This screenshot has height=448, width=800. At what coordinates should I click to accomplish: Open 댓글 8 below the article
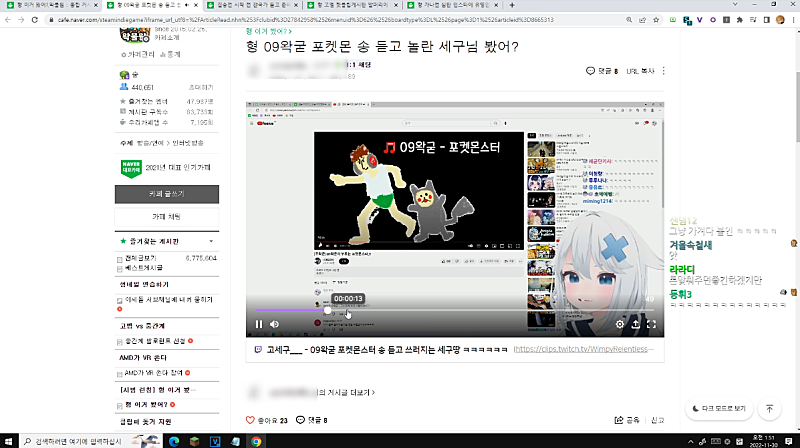pyautogui.click(x=312, y=420)
